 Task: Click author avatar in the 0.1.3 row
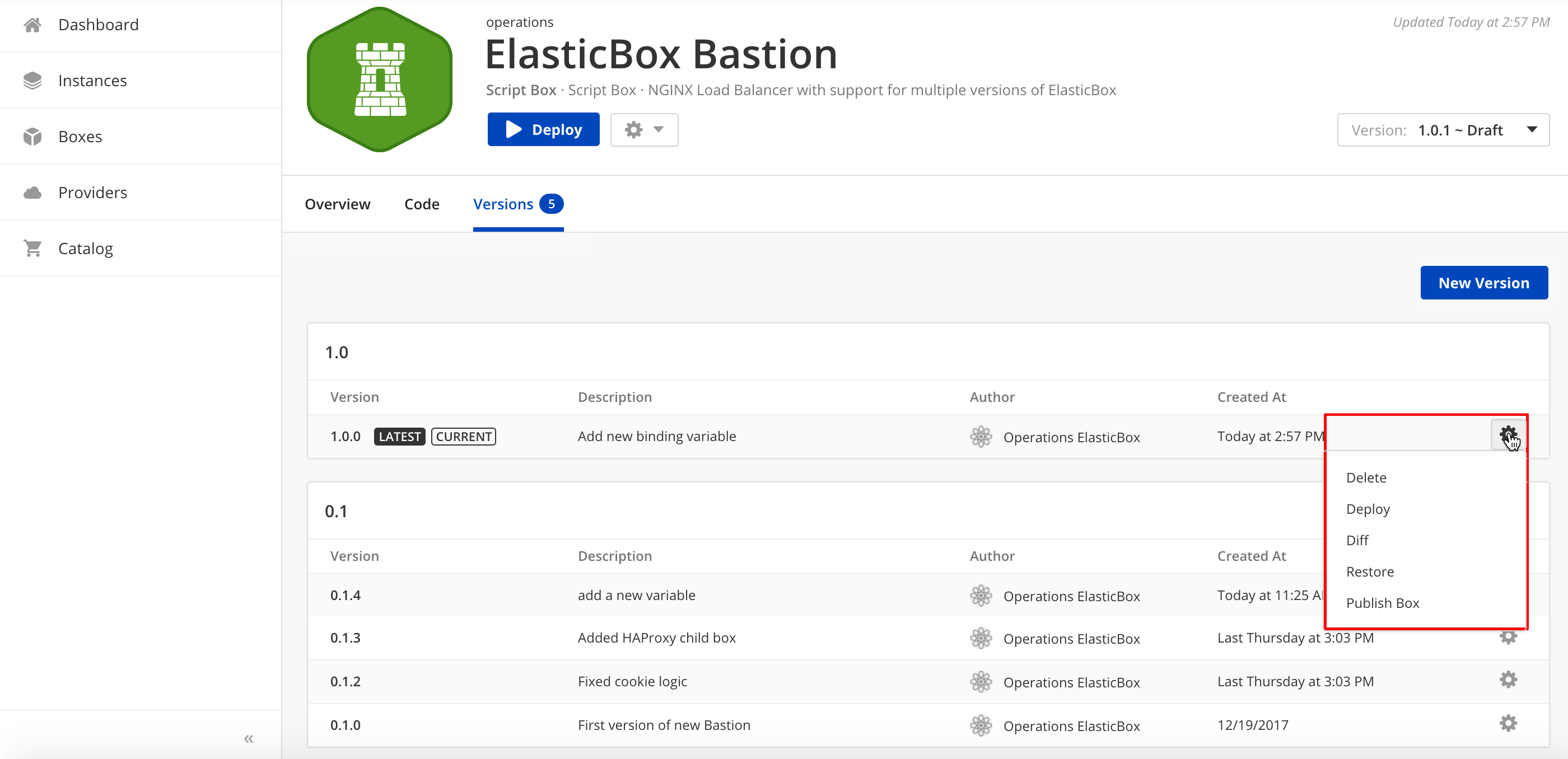click(x=981, y=638)
